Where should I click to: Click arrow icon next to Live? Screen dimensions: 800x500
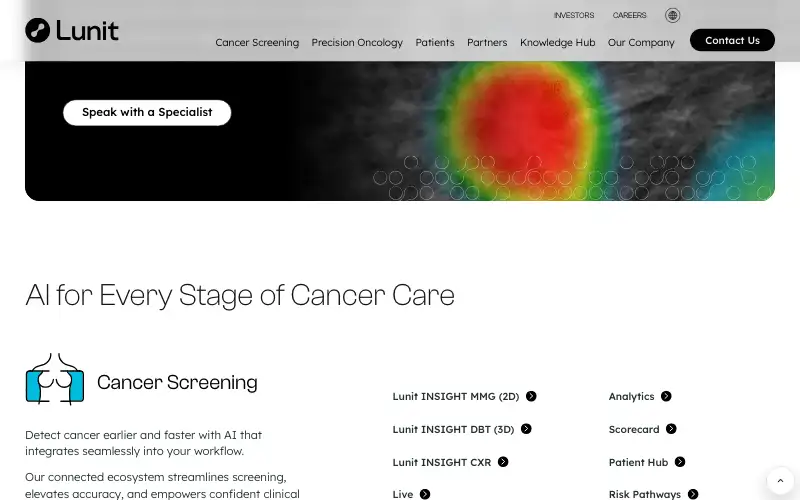[x=425, y=494]
